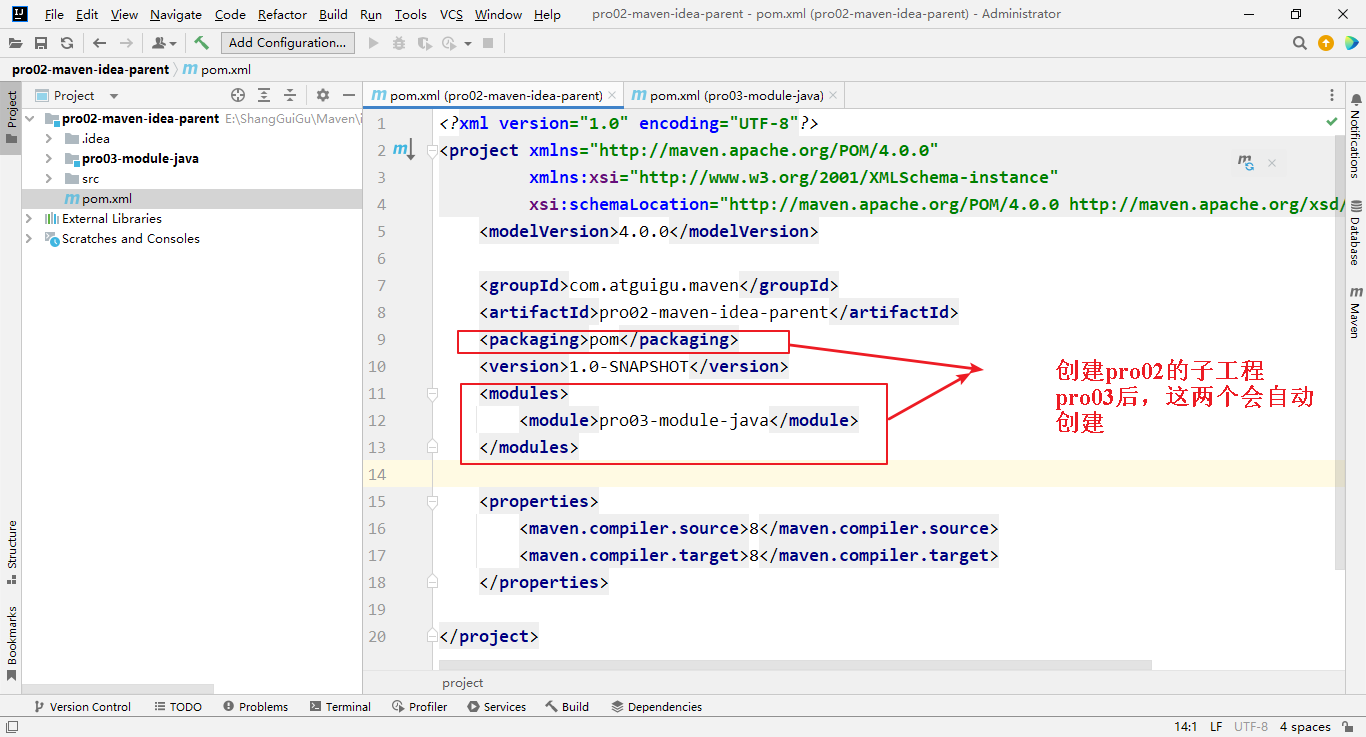Open the Problems tool window
This screenshot has width=1366, height=737.
pyautogui.click(x=256, y=706)
